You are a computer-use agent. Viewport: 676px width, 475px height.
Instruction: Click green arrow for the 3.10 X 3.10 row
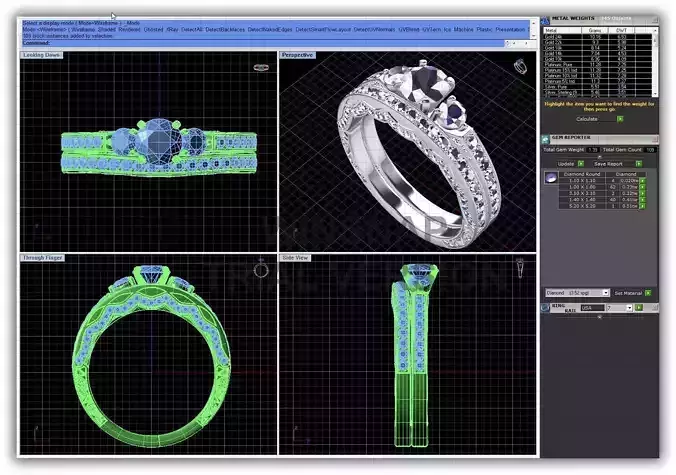(x=642, y=194)
